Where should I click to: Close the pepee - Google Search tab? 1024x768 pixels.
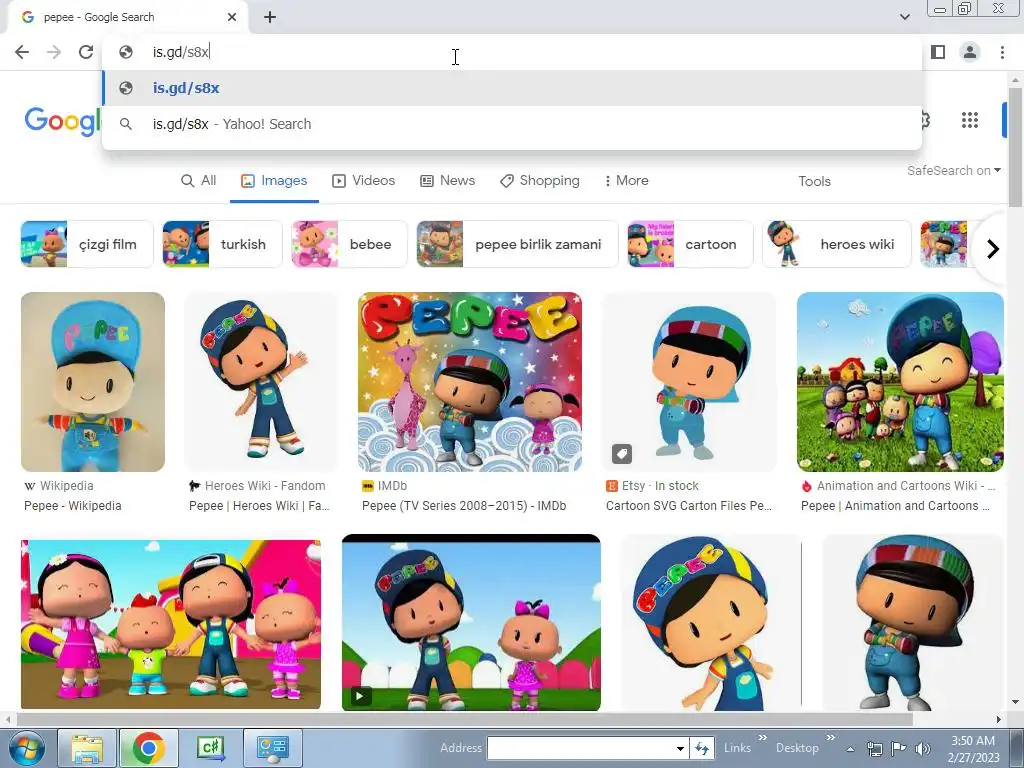(232, 17)
